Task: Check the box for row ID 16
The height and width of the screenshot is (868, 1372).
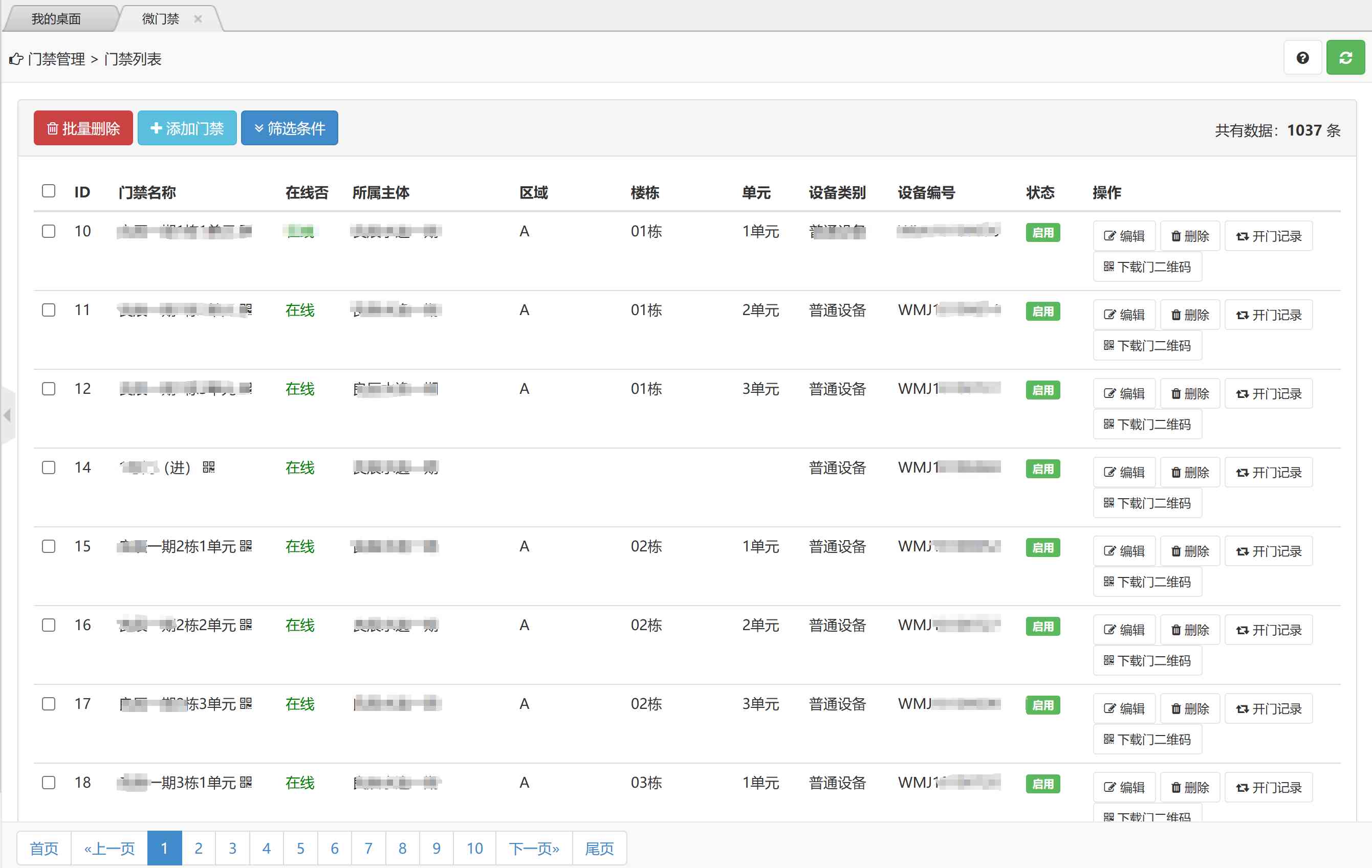Action: pos(49,625)
